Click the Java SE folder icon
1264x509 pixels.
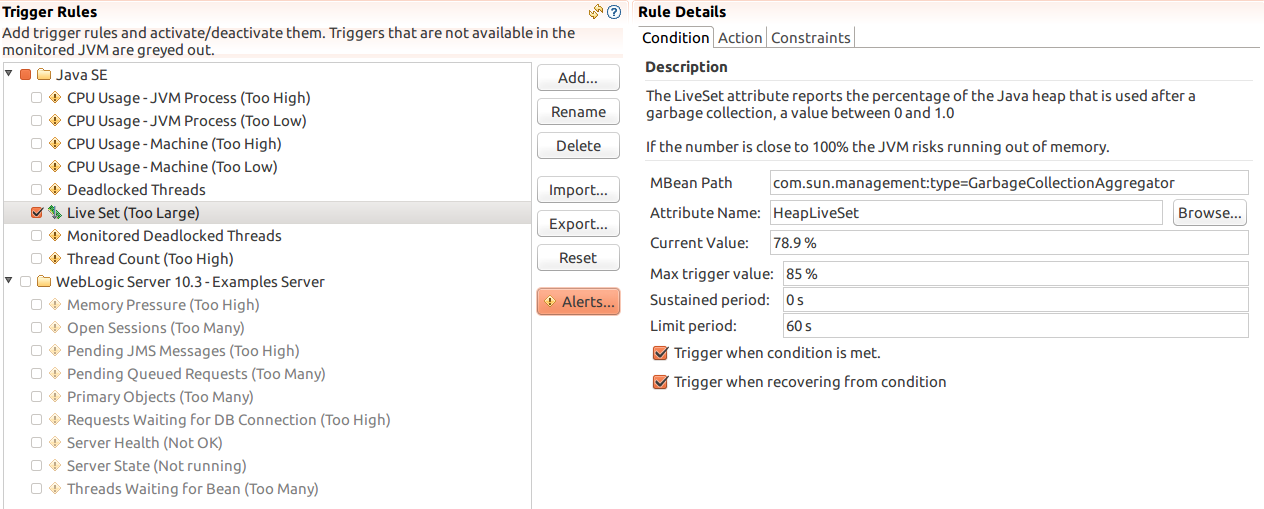43,75
